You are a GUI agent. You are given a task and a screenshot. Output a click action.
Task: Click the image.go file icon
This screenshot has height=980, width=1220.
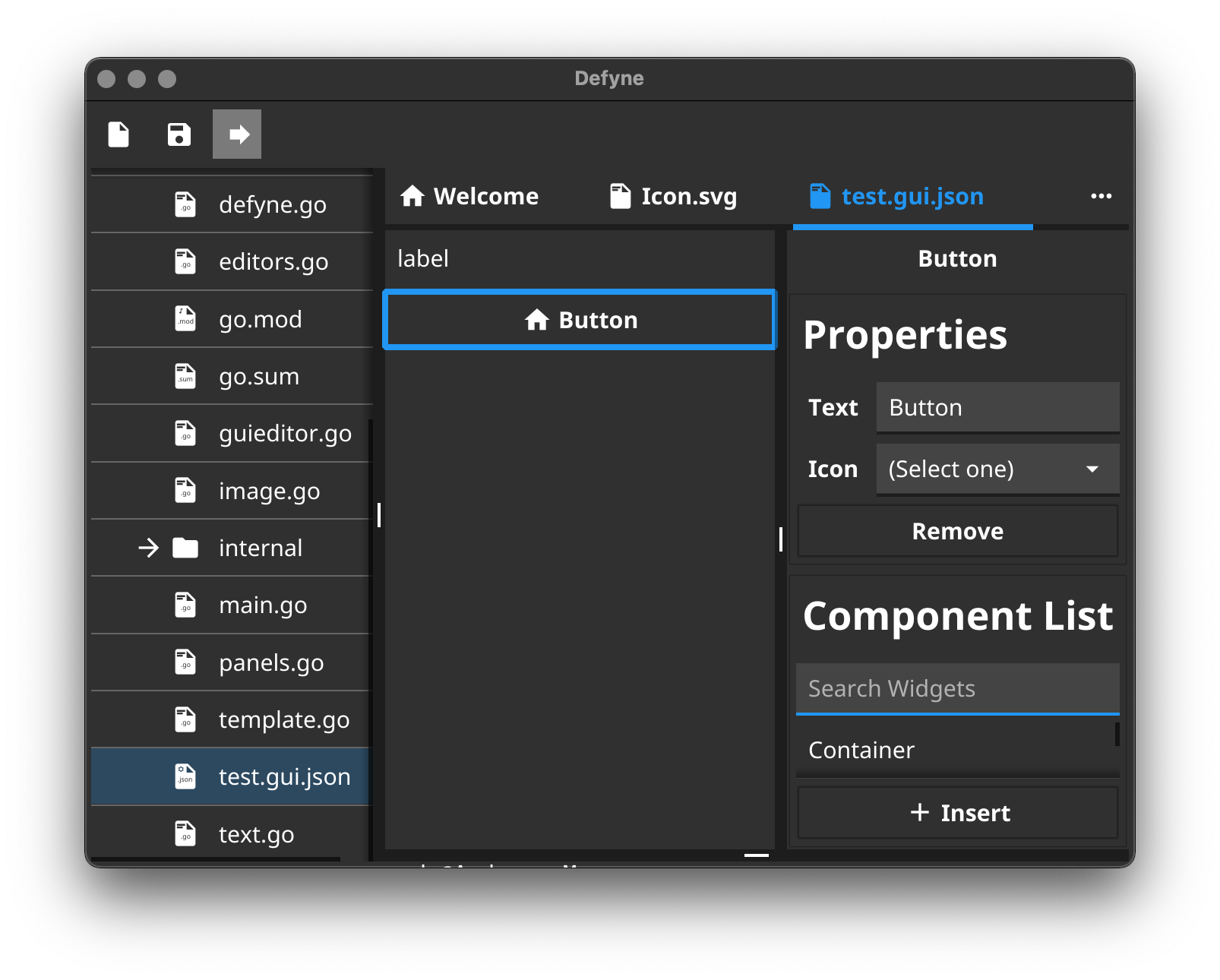[185, 491]
